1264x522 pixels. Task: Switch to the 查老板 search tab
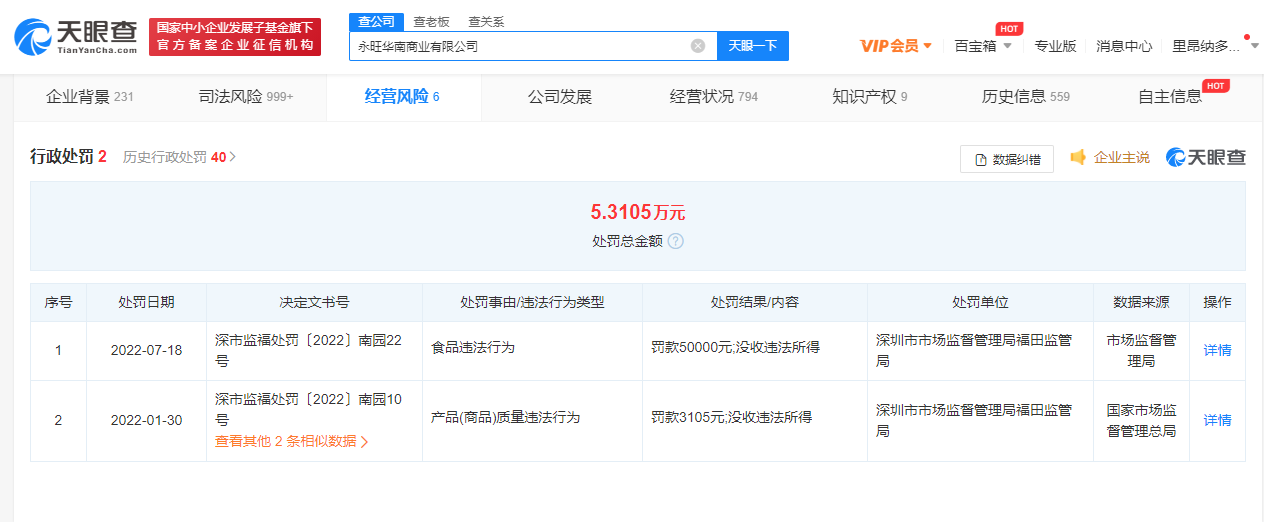(431, 22)
